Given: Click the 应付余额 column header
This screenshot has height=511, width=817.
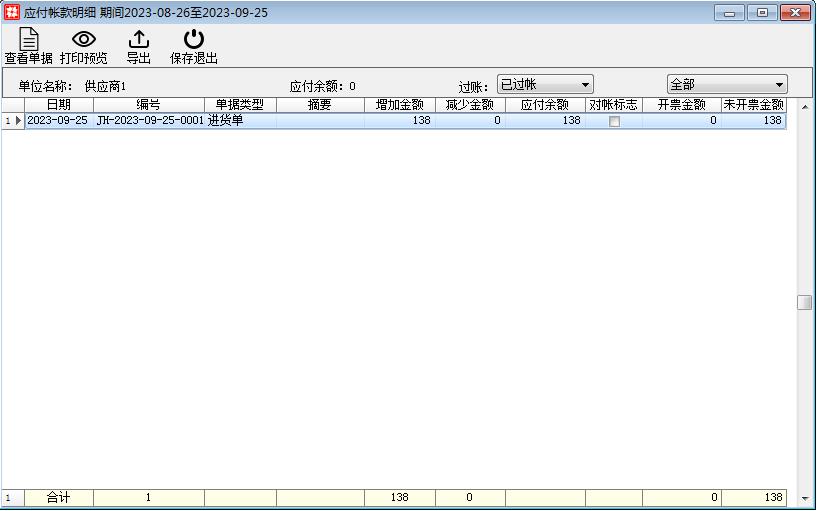Looking at the screenshot, I should (545, 105).
